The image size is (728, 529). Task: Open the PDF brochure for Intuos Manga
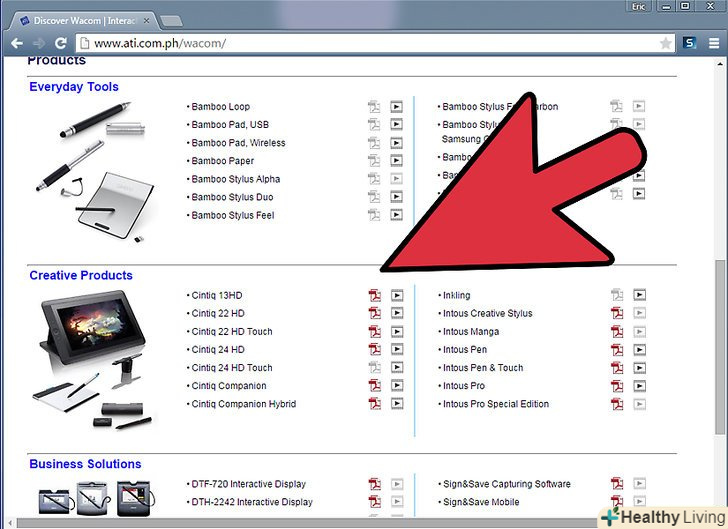tap(617, 332)
